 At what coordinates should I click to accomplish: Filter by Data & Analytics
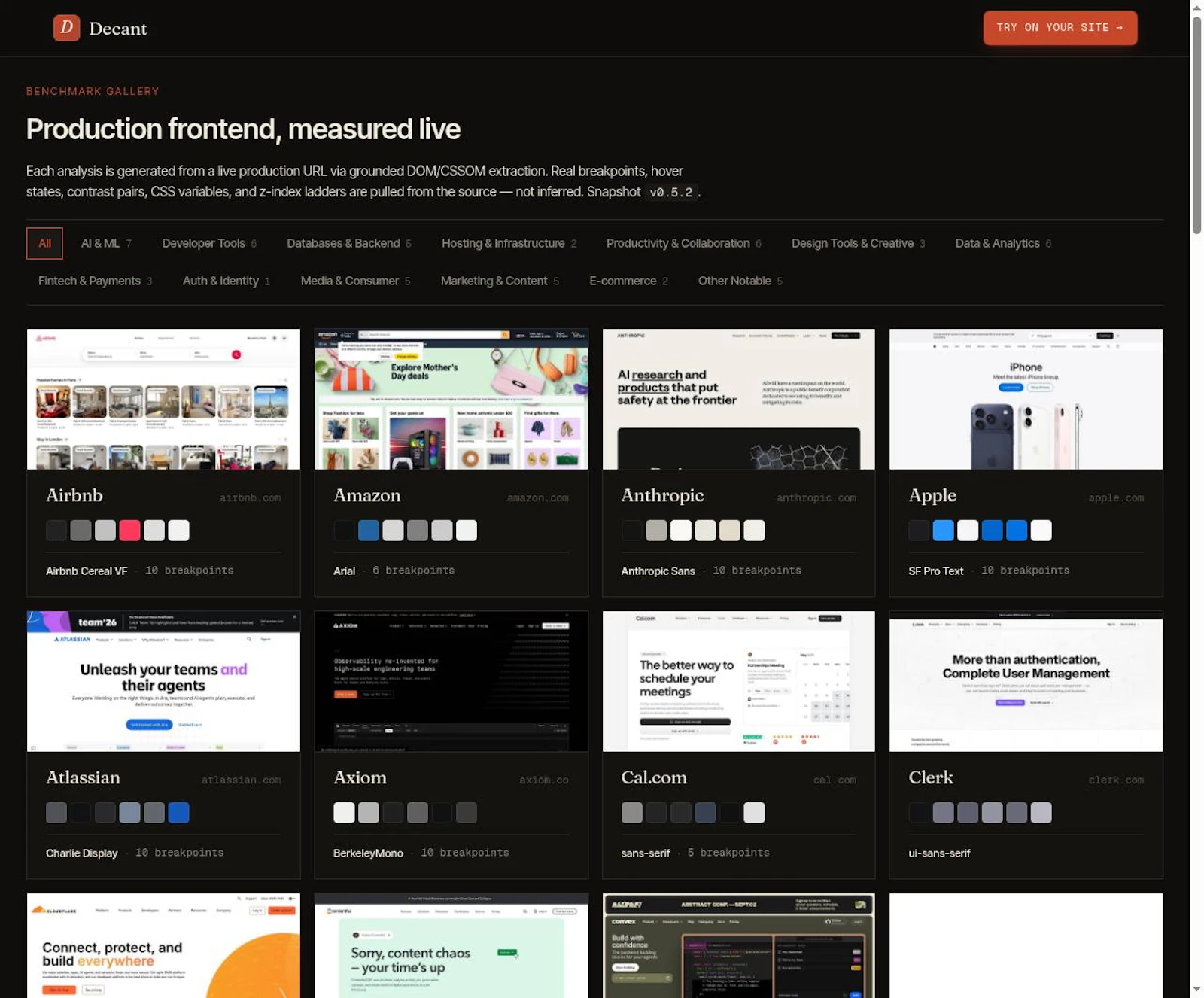click(1003, 243)
